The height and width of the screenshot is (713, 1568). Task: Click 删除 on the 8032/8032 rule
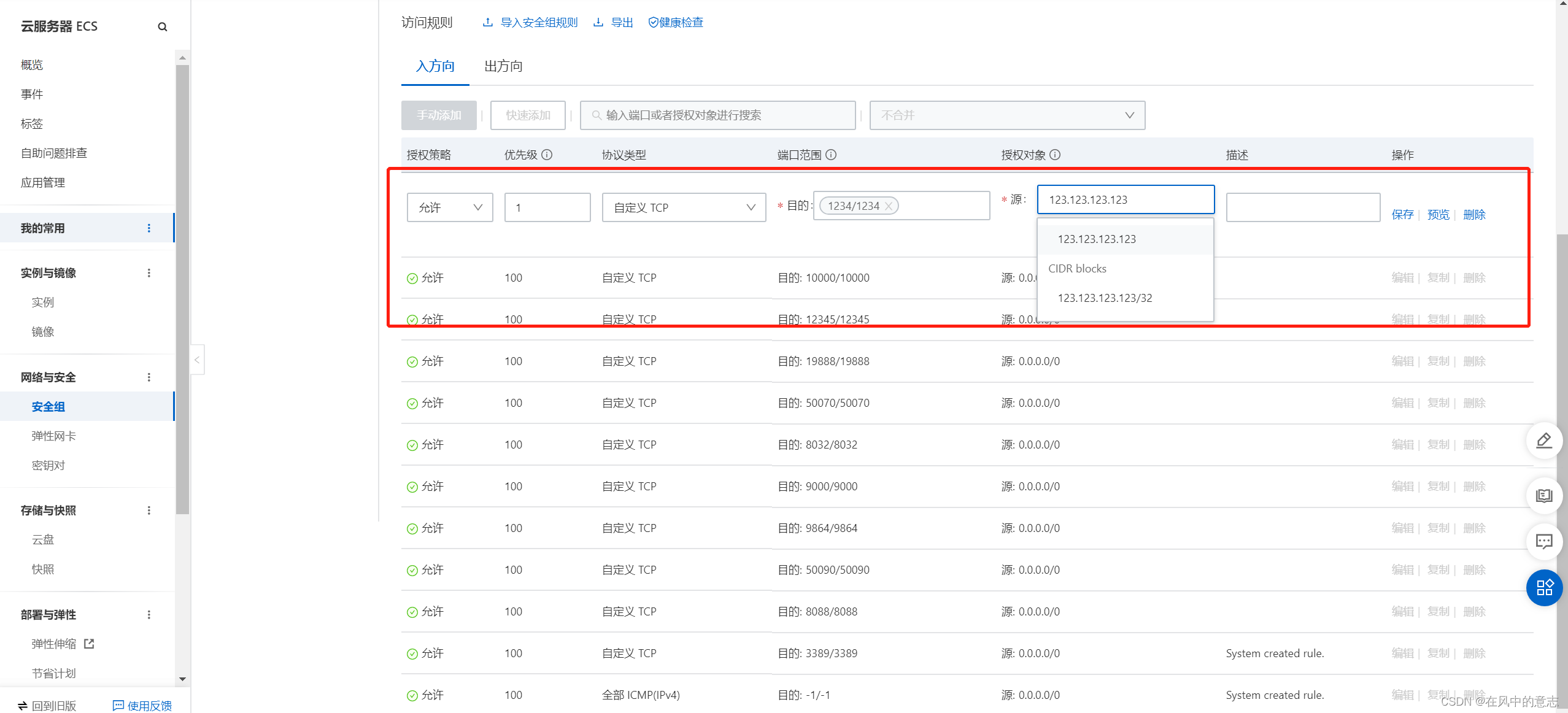tap(1474, 445)
